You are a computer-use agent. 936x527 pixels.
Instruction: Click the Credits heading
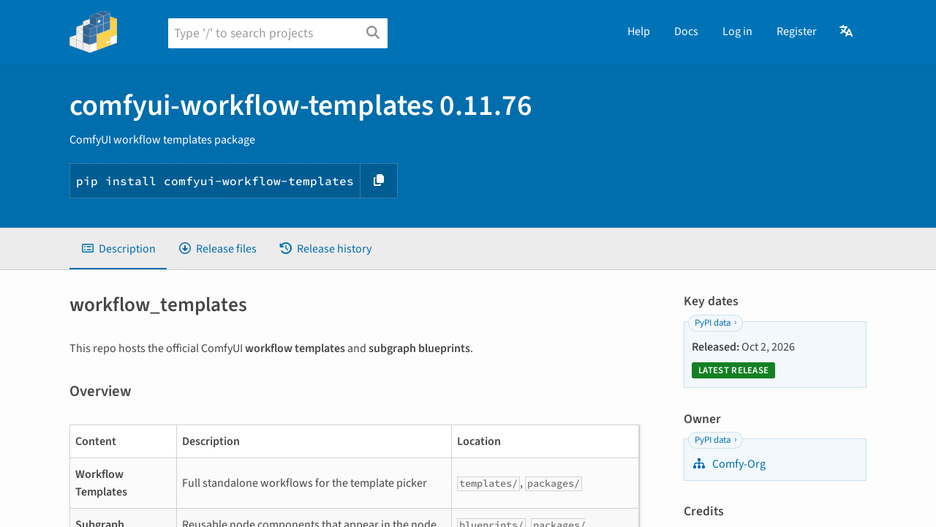click(703, 511)
